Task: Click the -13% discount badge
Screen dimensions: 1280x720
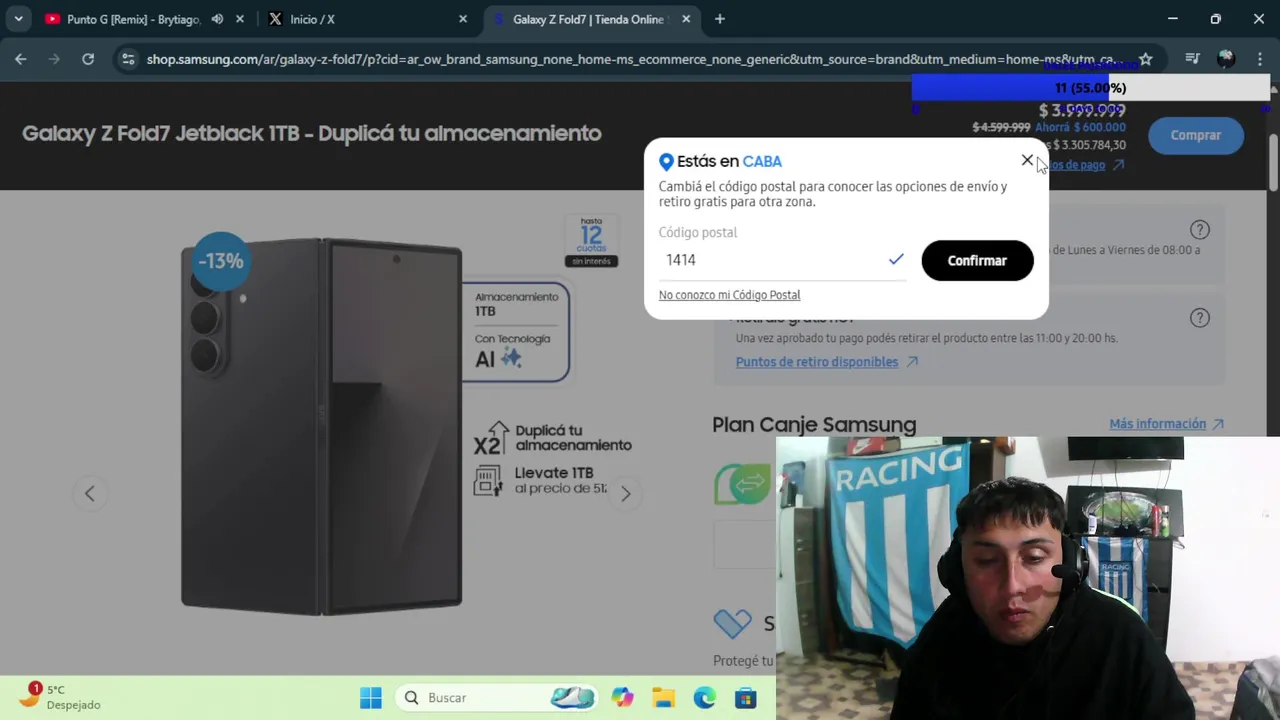Action: coord(220,261)
